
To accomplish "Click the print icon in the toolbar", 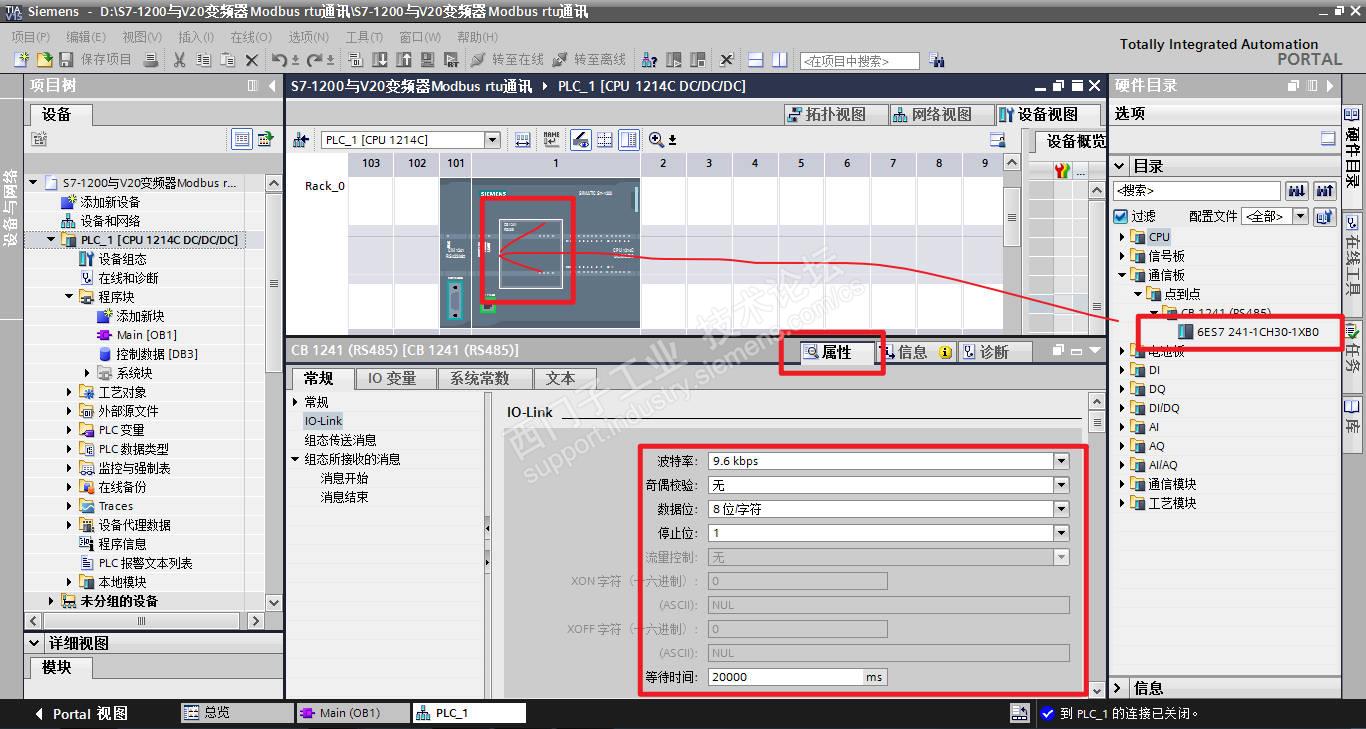I will 151,60.
